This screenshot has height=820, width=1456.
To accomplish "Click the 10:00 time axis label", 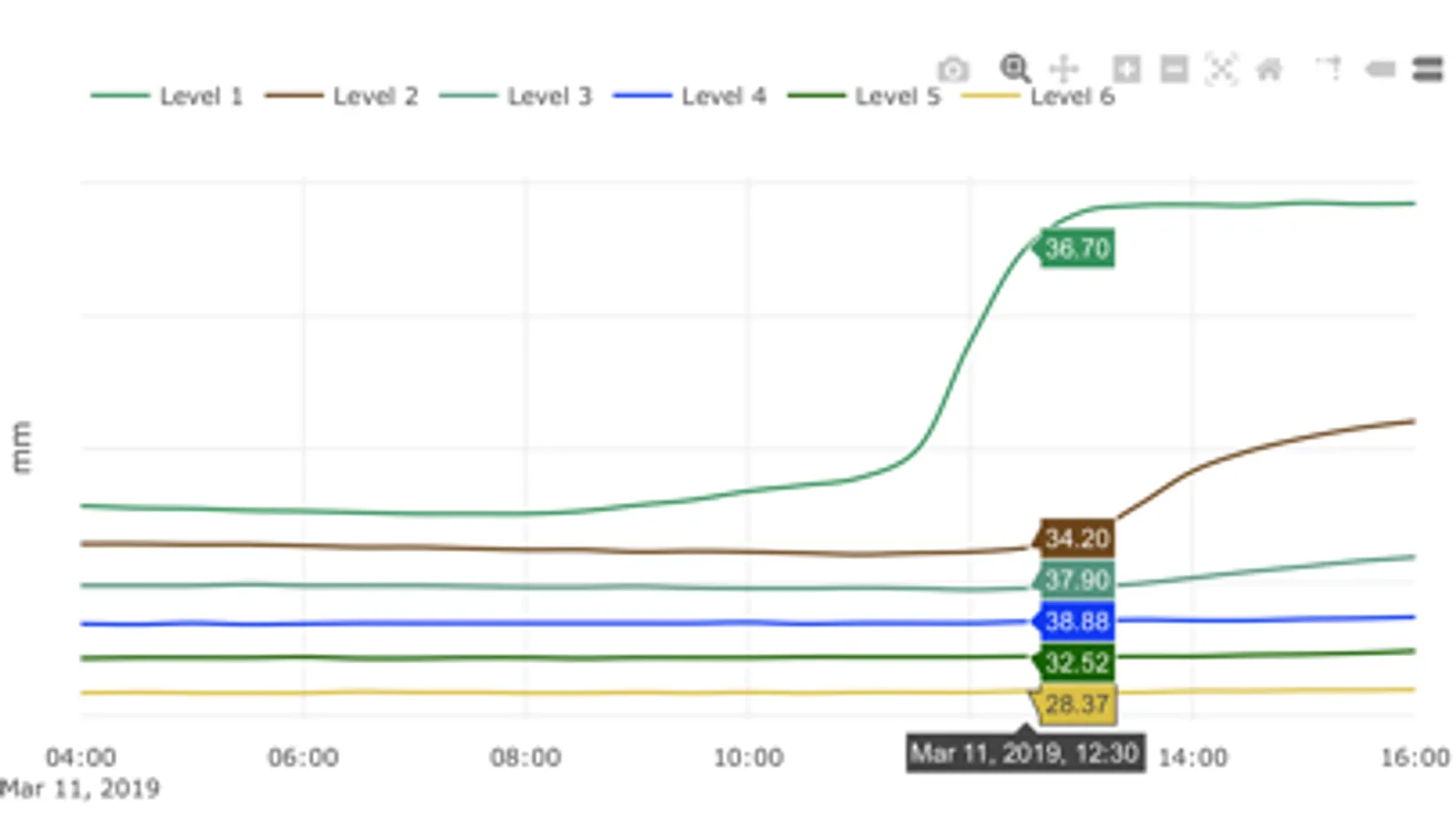I will (748, 757).
